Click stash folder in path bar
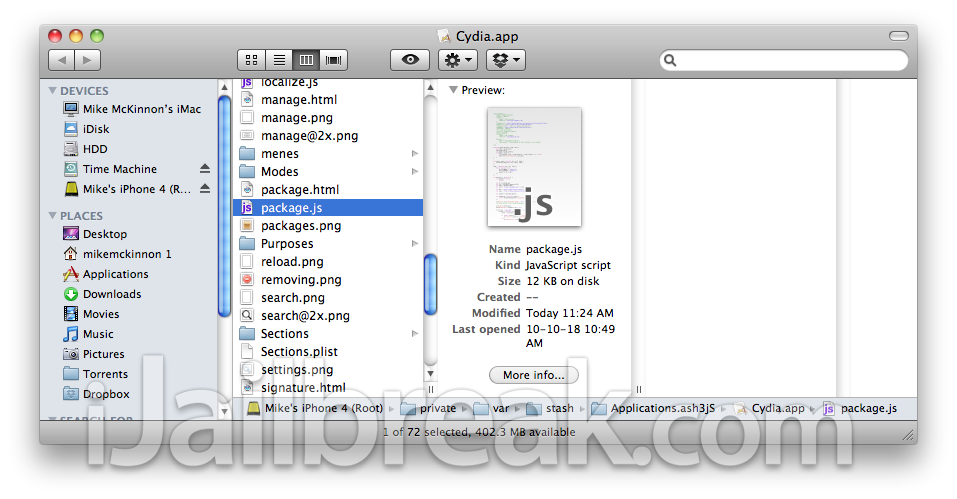 point(550,408)
